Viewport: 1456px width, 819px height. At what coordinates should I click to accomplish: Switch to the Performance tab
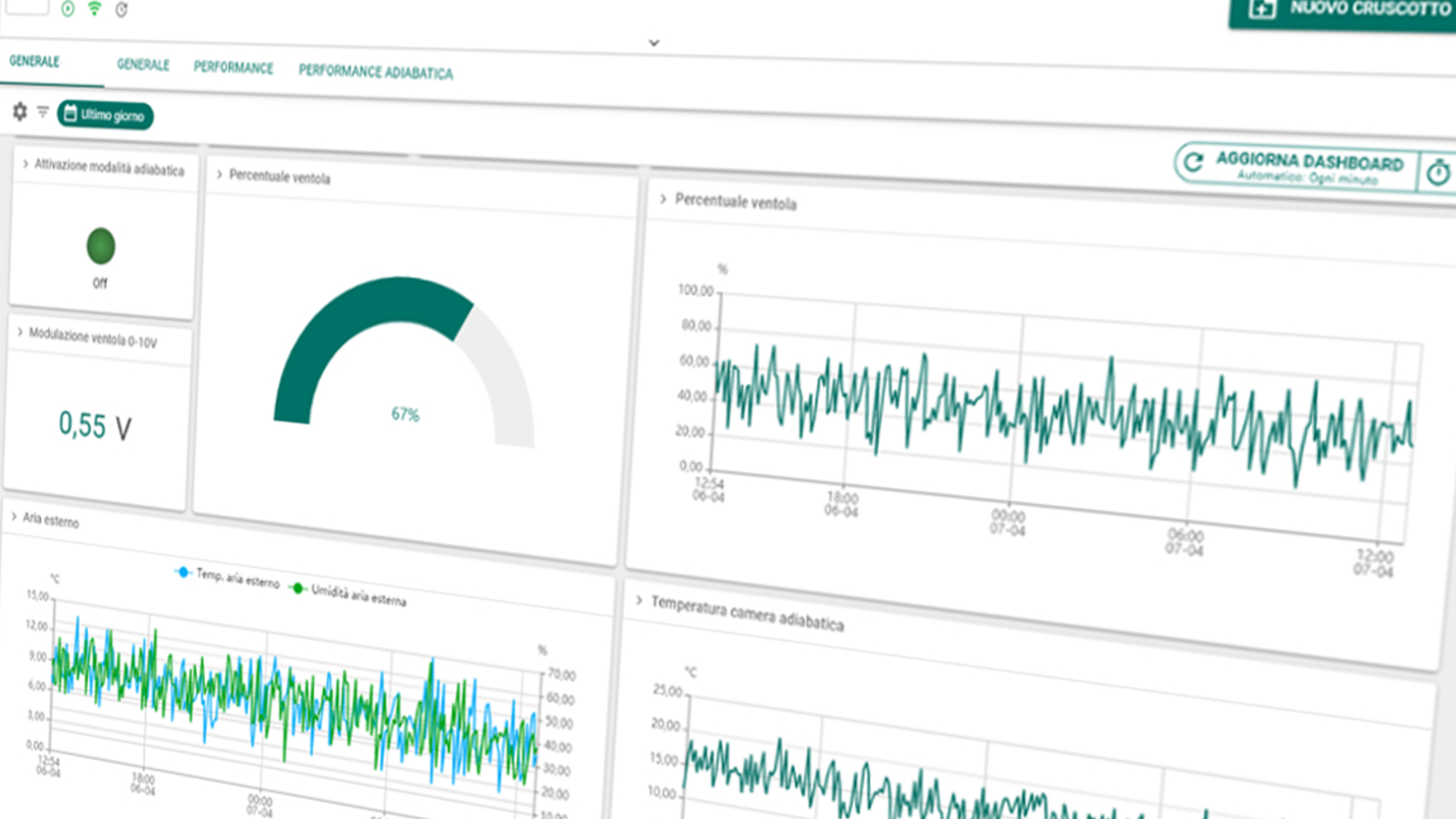pyautogui.click(x=233, y=67)
